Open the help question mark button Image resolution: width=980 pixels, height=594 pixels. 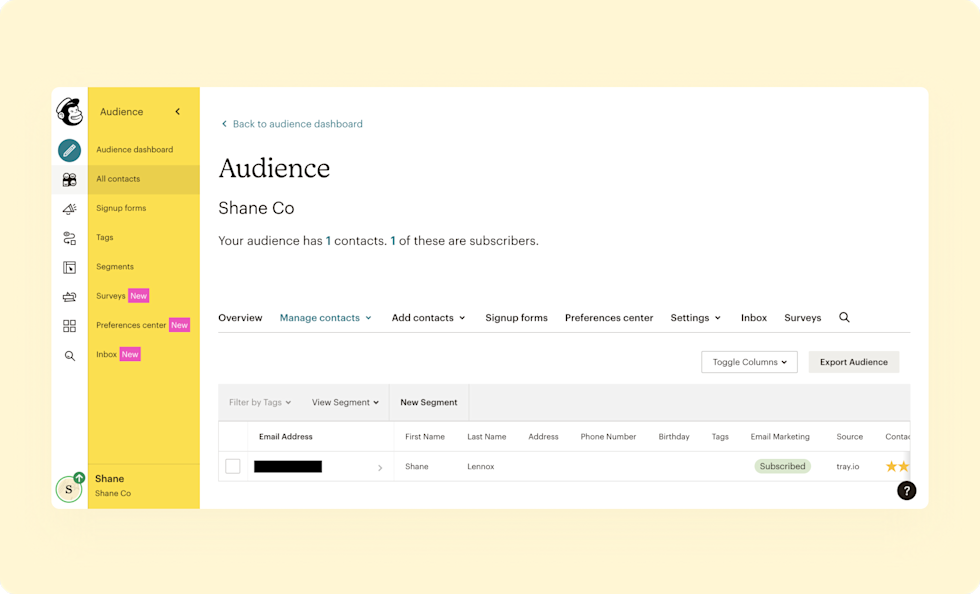[906, 490]
